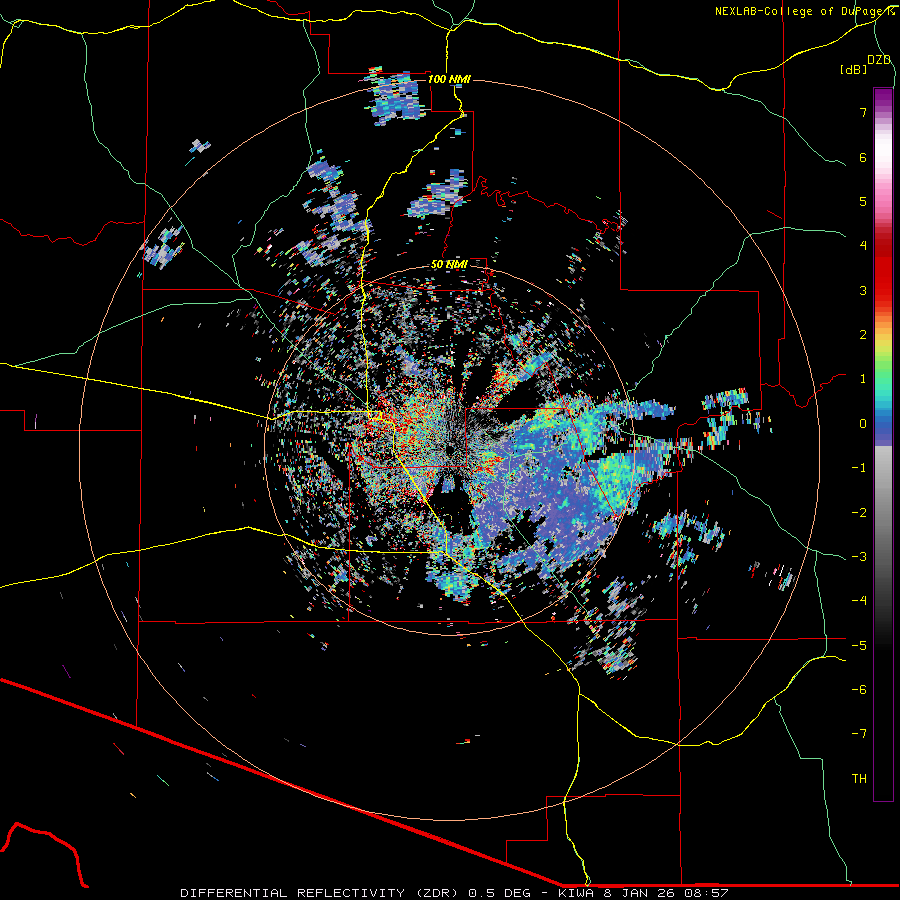Image resolution: width=900 pixels, height=900 pixels.
Task: Click the [dB] label near the color scale
Action: pos(853,69)
